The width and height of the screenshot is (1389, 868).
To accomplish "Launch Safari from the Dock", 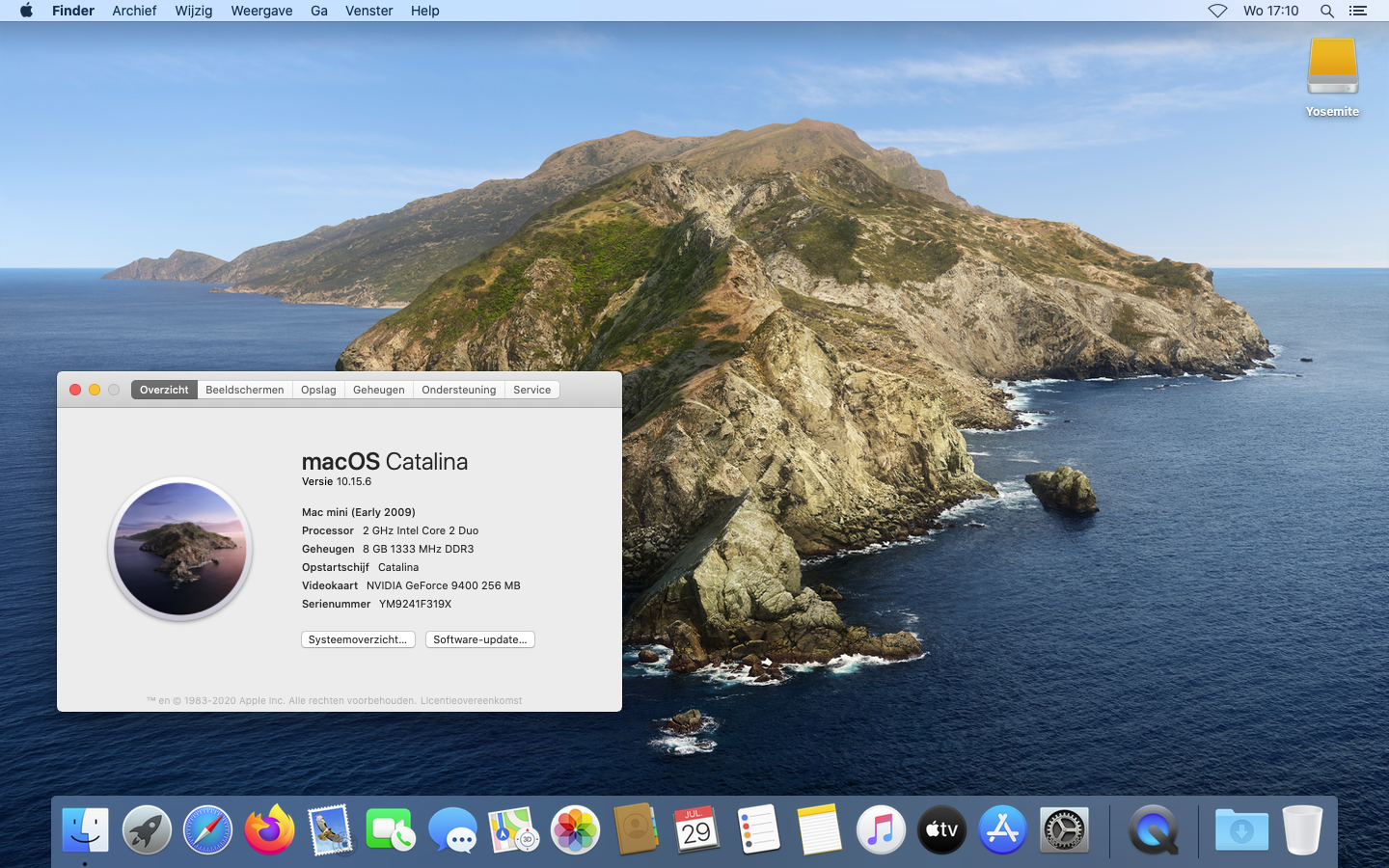I will pyautogui.click(x=207, y=829).
